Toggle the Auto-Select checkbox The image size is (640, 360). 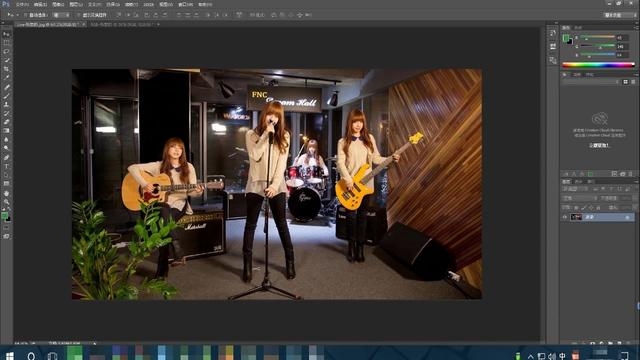pyautogui.click(x=25, y=15)
